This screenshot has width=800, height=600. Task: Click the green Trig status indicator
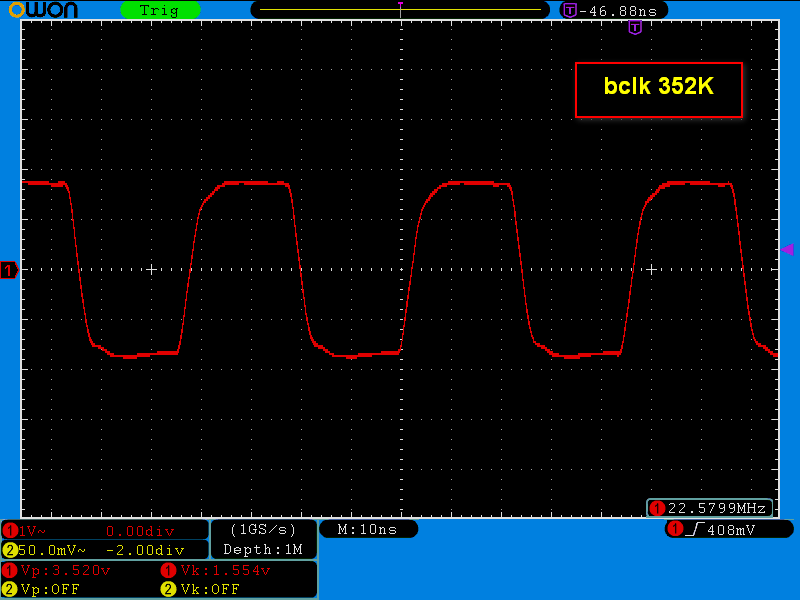[x=160, y=10]
